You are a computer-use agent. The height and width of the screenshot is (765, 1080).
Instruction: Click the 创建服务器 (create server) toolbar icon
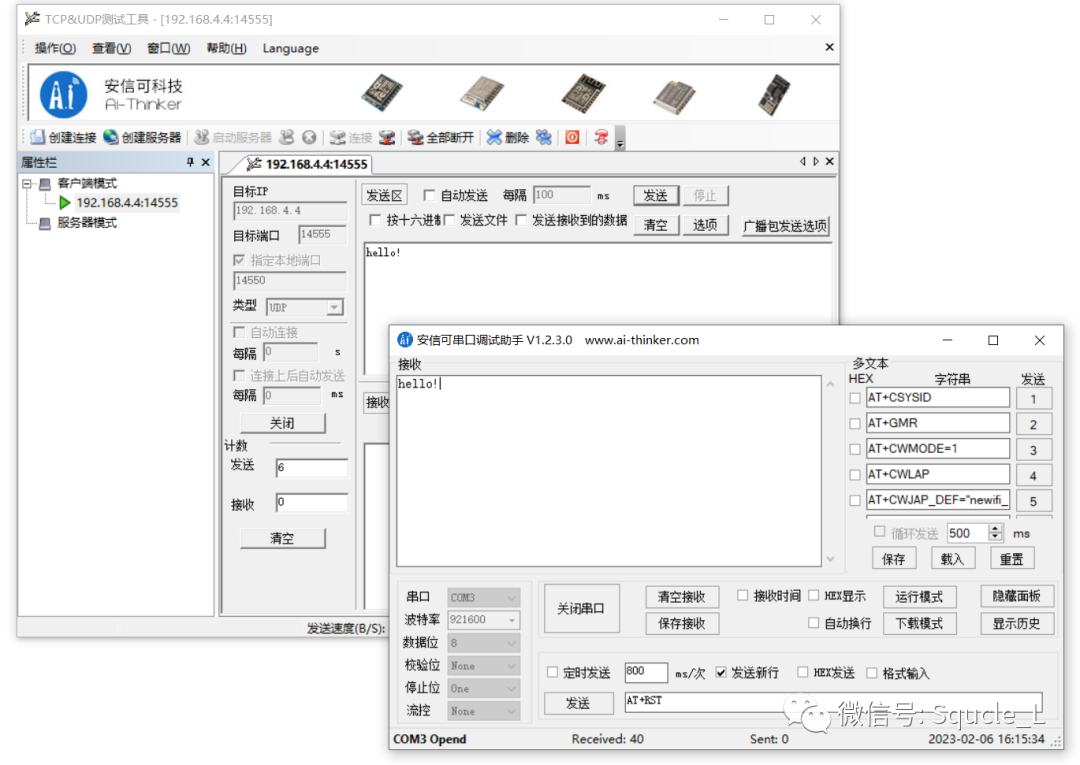pyautogui.click(x=111, y=137)
